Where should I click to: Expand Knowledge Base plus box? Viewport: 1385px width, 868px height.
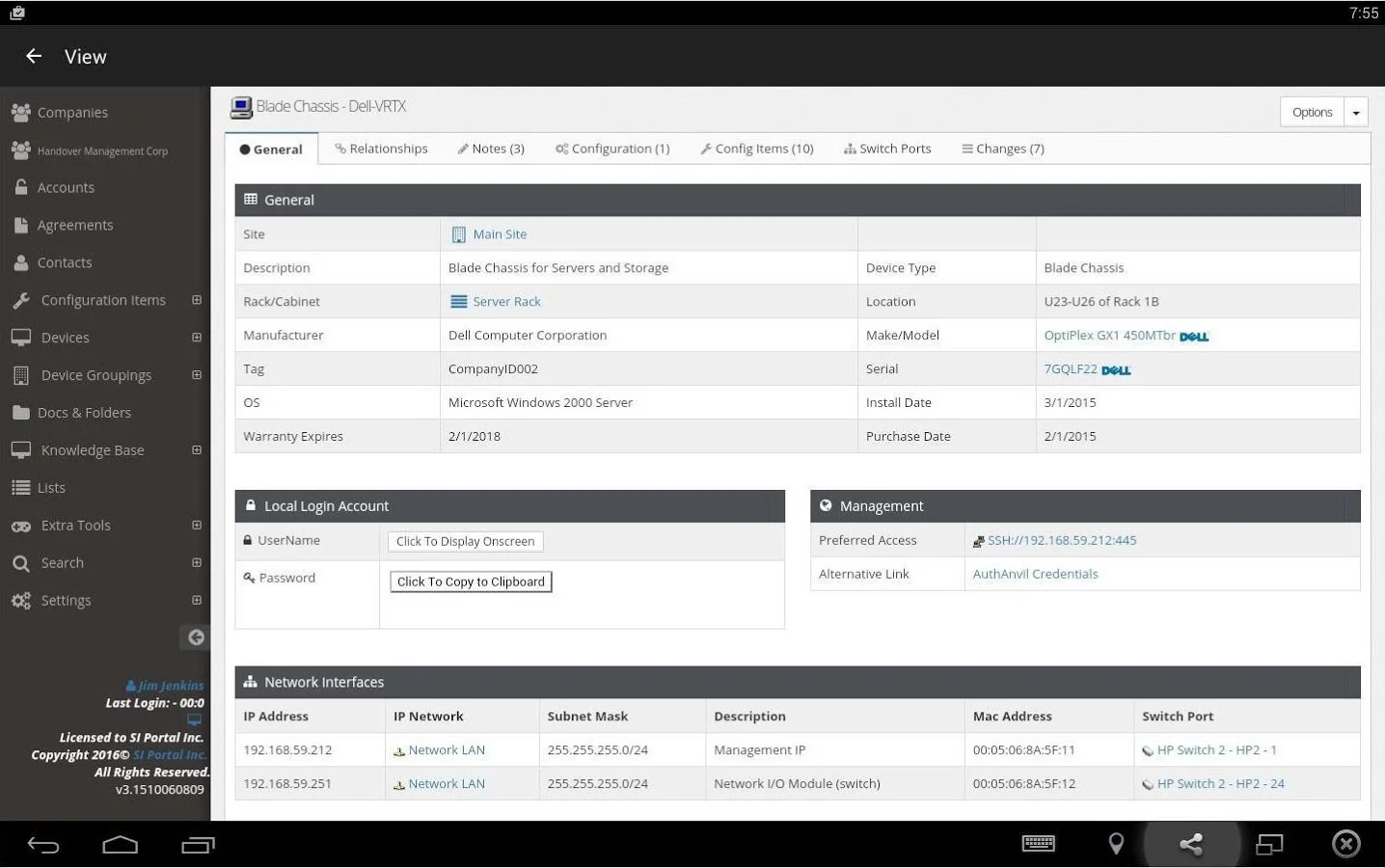click(x=197, y=450)
